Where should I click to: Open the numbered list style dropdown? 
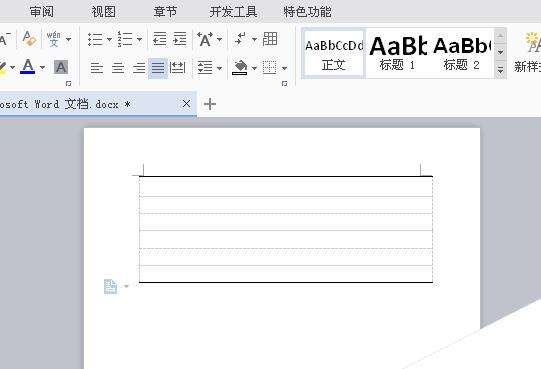point(139,39)
